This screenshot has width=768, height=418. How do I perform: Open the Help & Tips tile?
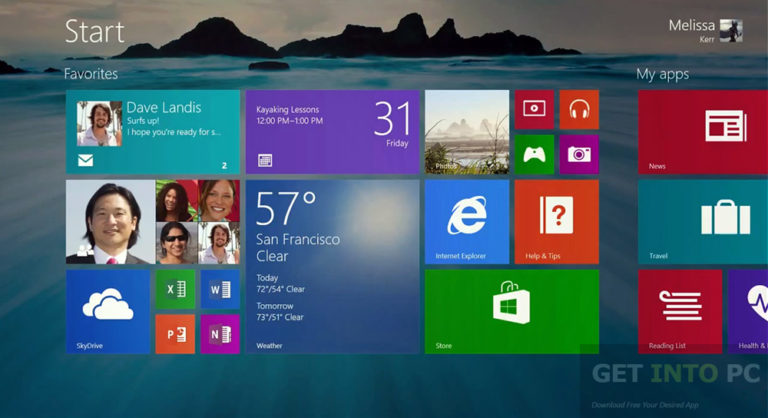point(557,222)
